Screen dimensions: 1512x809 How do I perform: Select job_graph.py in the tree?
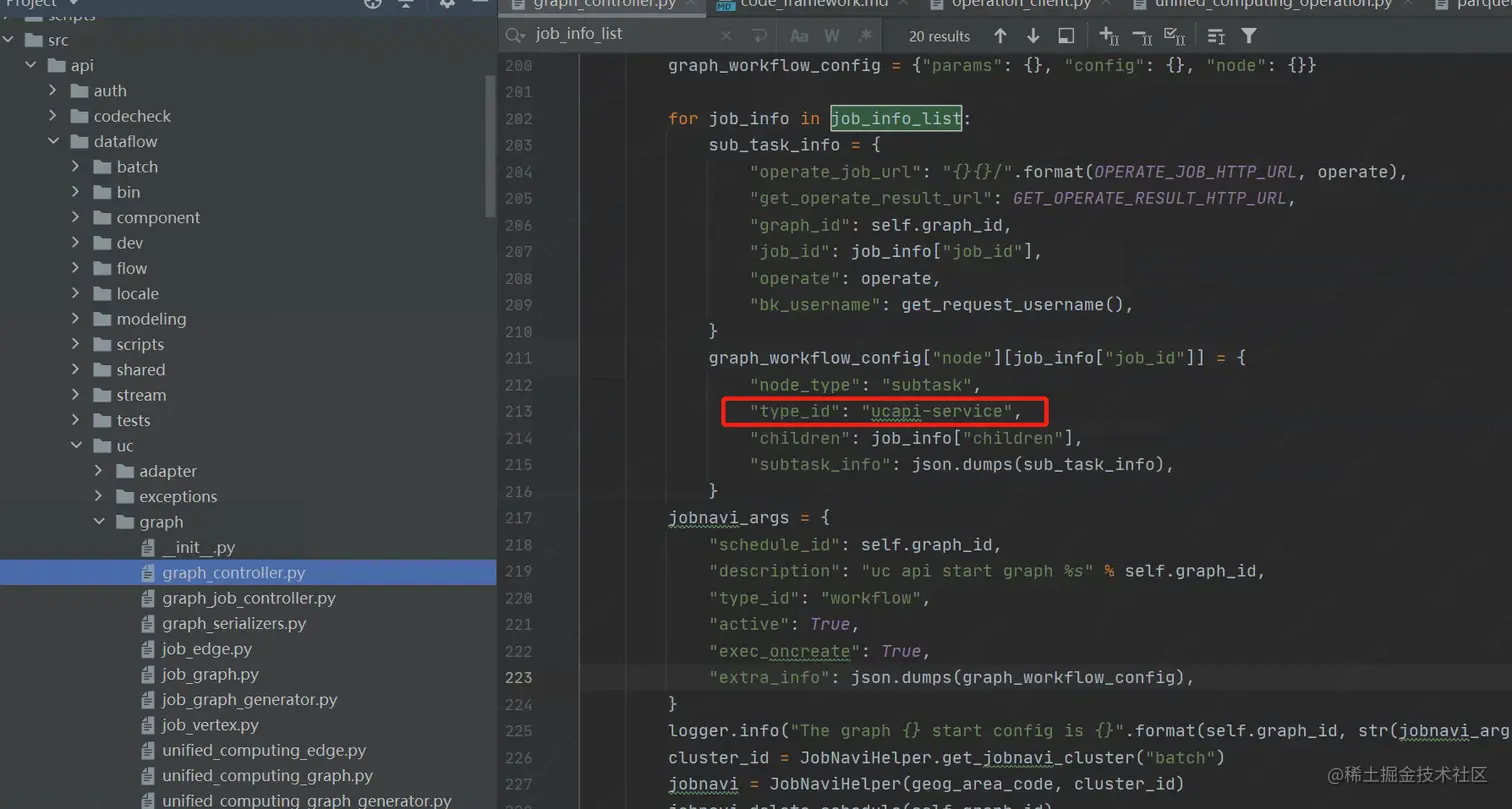point(210,675)
